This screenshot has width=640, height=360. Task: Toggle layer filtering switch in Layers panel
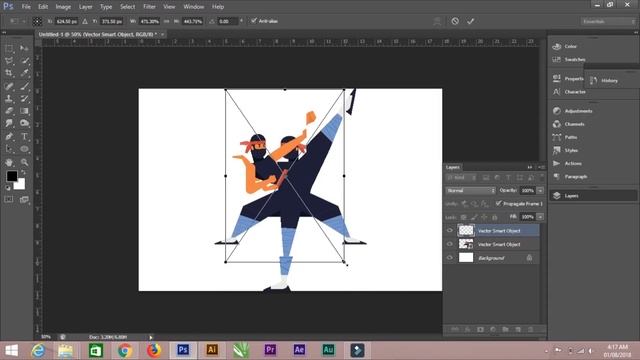click(x=542, y=178)
